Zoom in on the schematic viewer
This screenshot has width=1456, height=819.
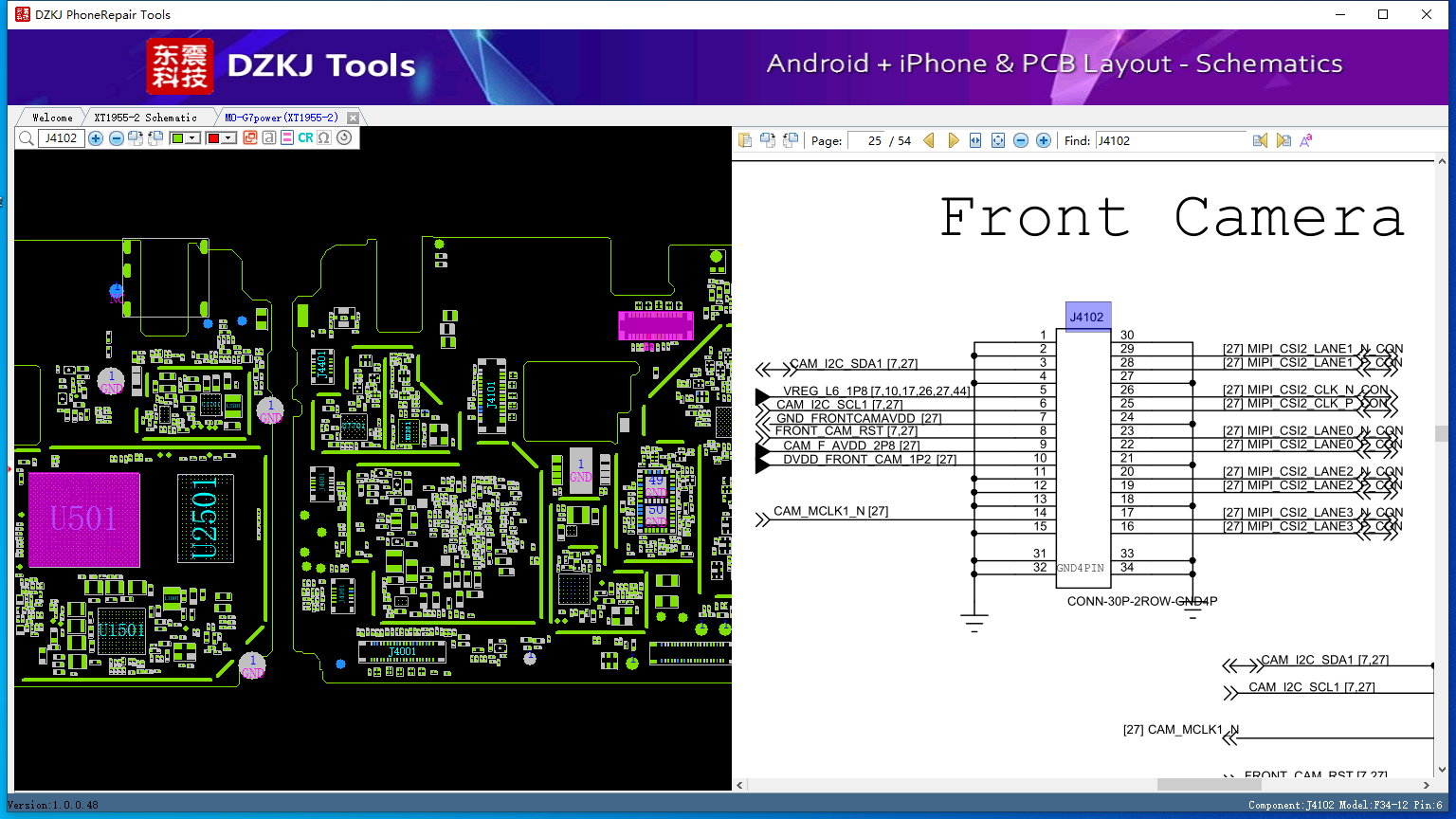click(x=1044, y=140)
